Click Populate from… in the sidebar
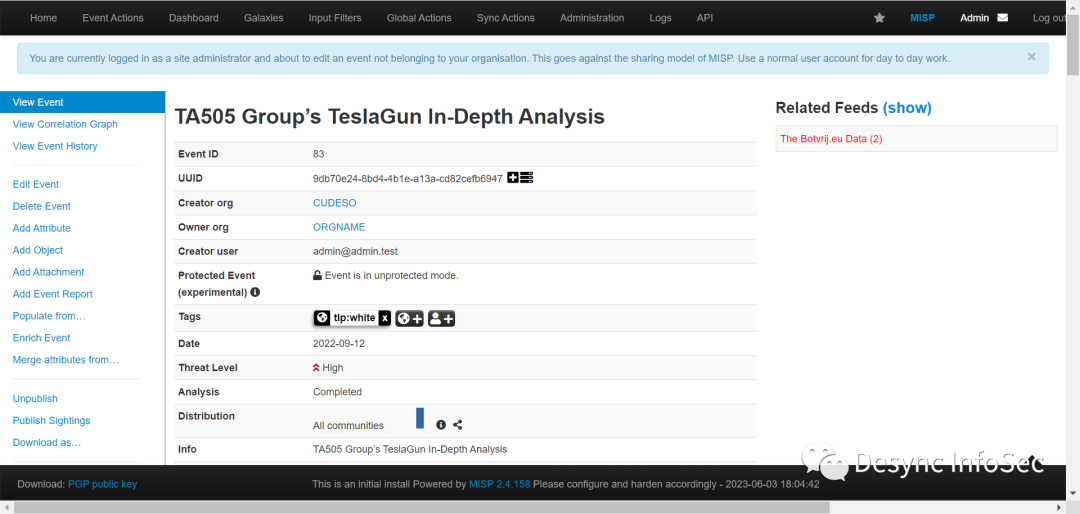The height and width of the screenshot is (514, 1080). click(x=49, y=316)
